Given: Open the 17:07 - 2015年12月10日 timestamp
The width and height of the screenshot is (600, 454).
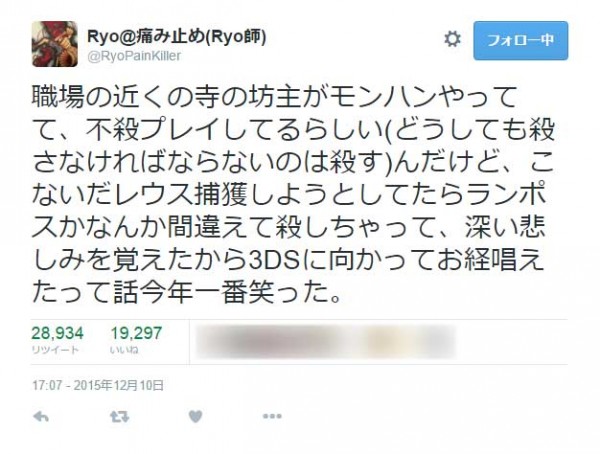Looking at the screenshot, I should click(x=98, y=385).
